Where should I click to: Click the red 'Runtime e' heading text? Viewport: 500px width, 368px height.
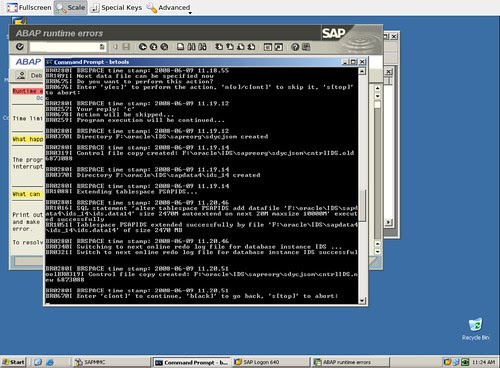tap(28, 91)
